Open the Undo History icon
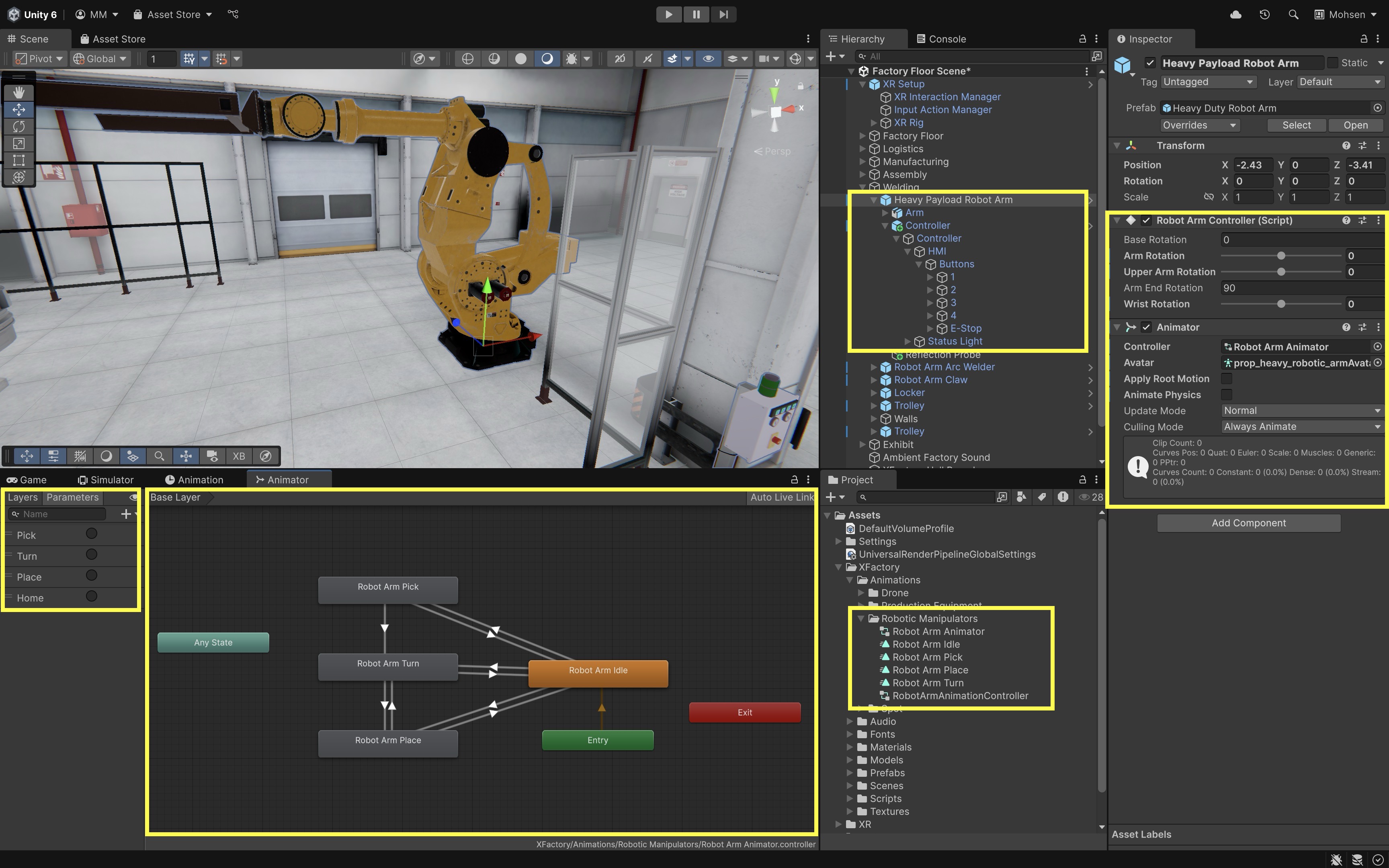 [1264, 14]
